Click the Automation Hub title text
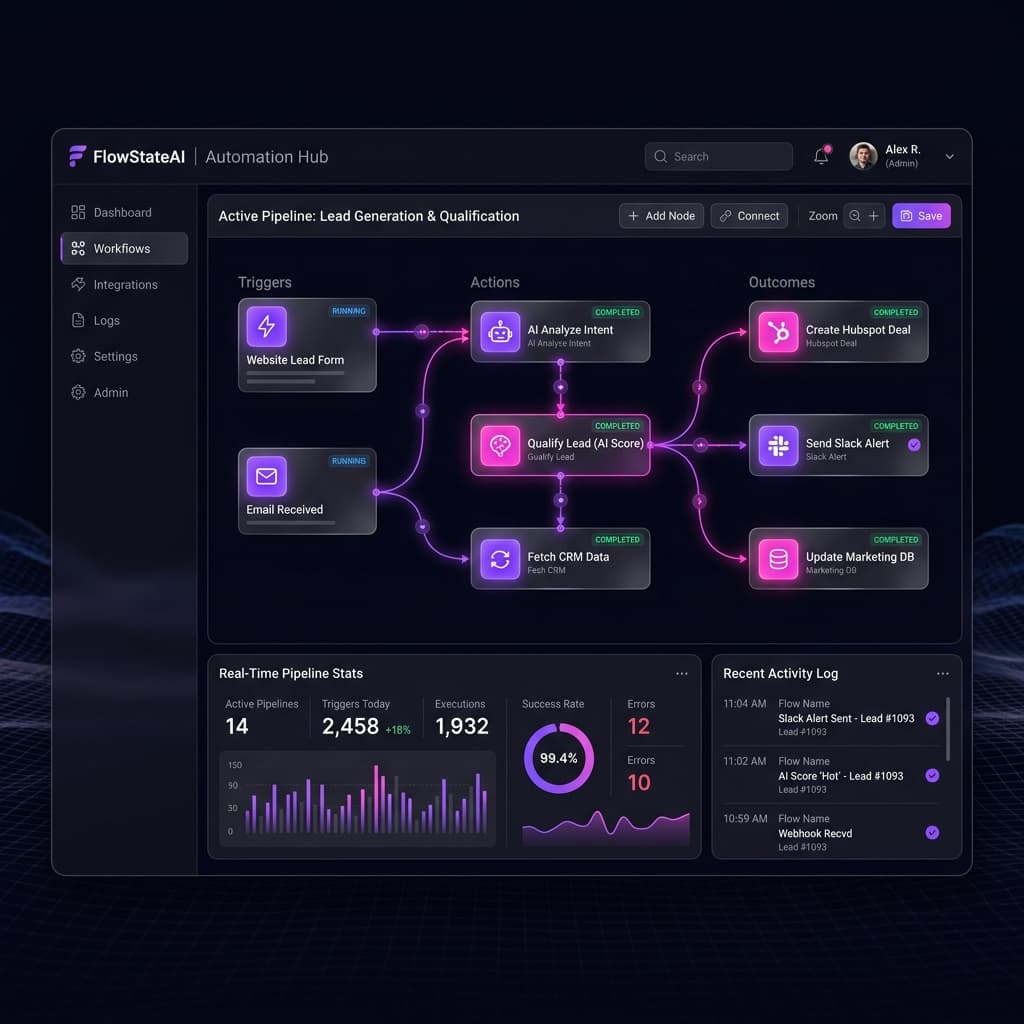The height and width of the screenshot is (1024, 1024). (x=266, y=157)
